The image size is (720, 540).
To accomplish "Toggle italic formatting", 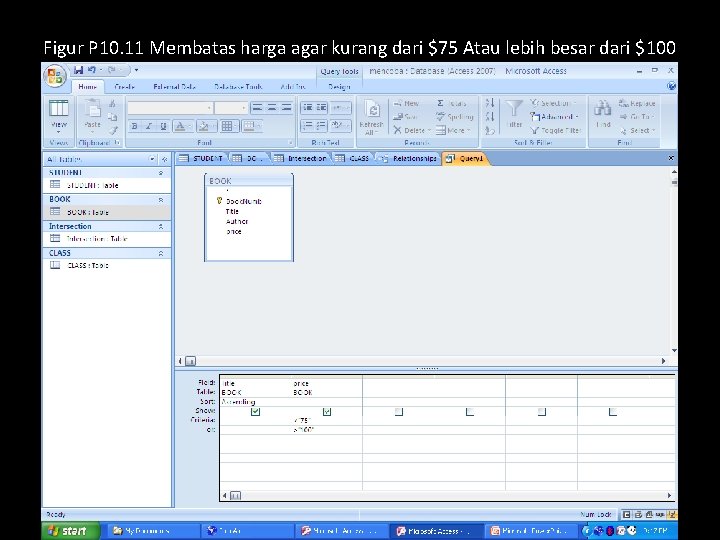I will [x=148, y=126].
